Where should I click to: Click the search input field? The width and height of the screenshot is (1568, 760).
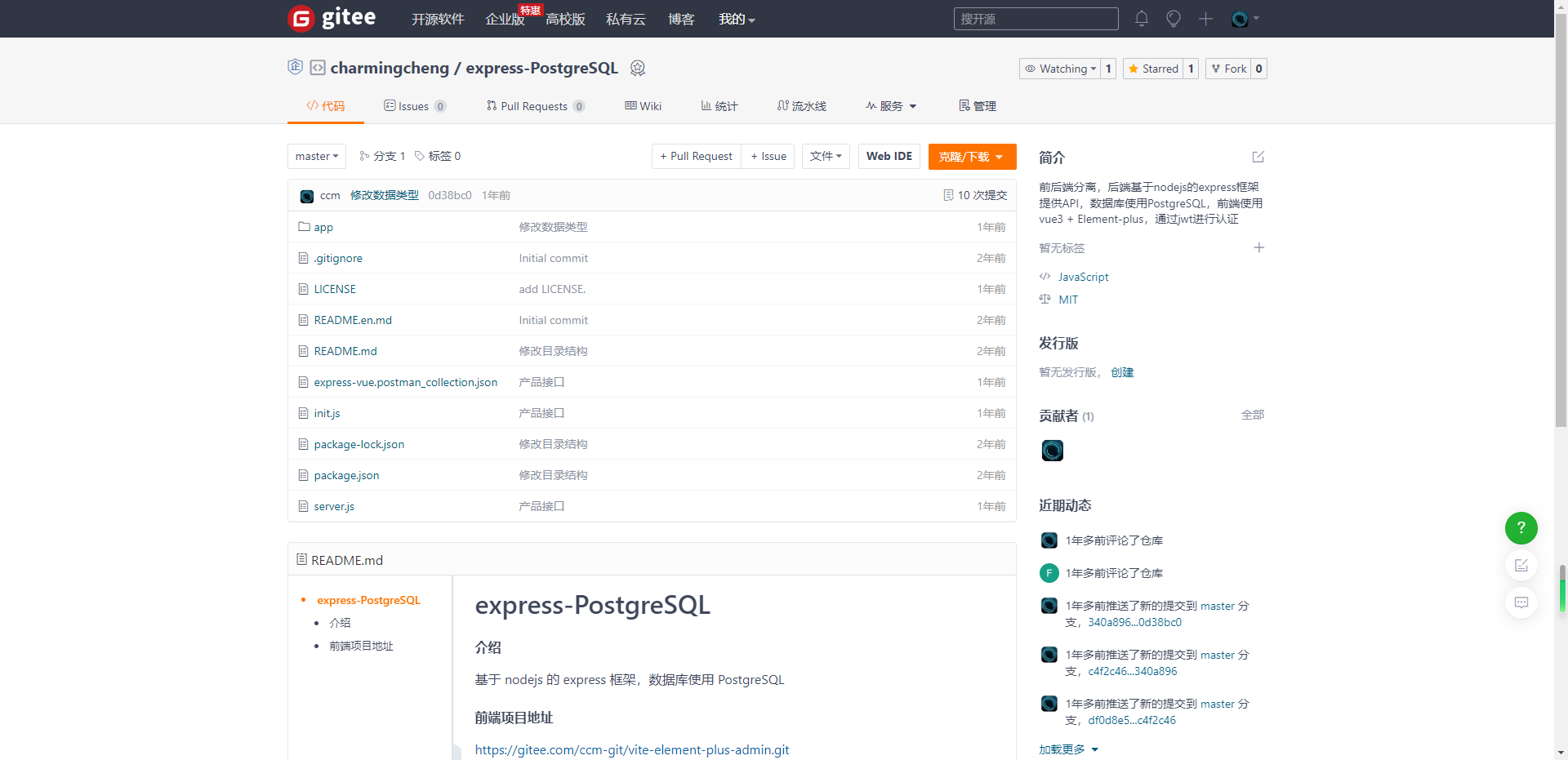1035,19
